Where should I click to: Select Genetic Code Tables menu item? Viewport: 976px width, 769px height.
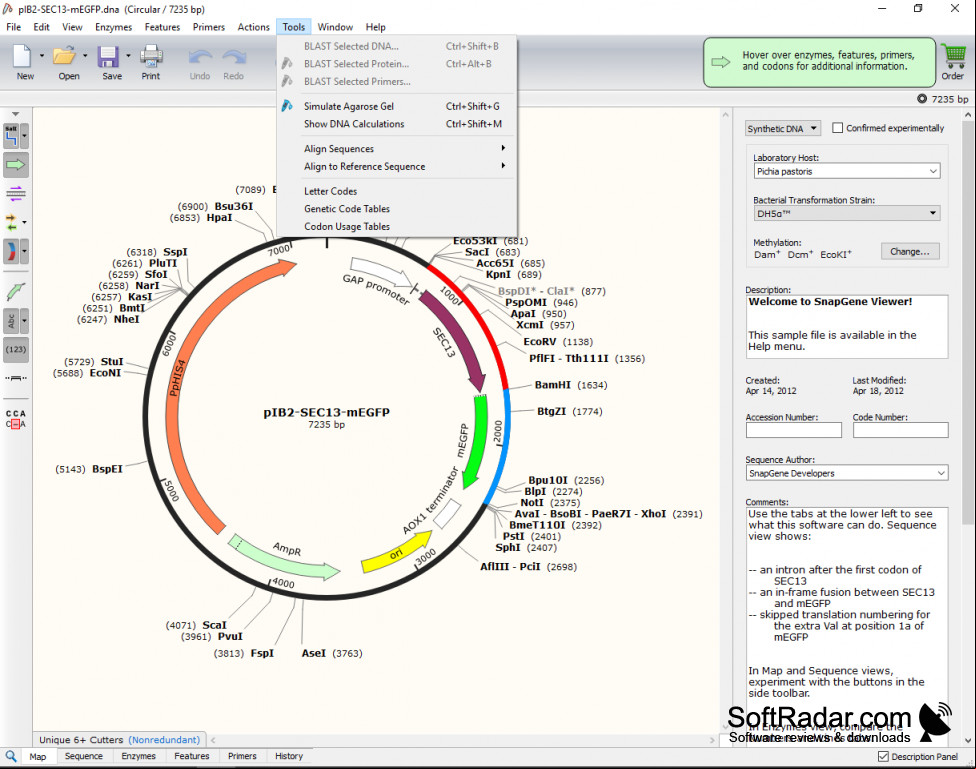click(x=397, y=209)
